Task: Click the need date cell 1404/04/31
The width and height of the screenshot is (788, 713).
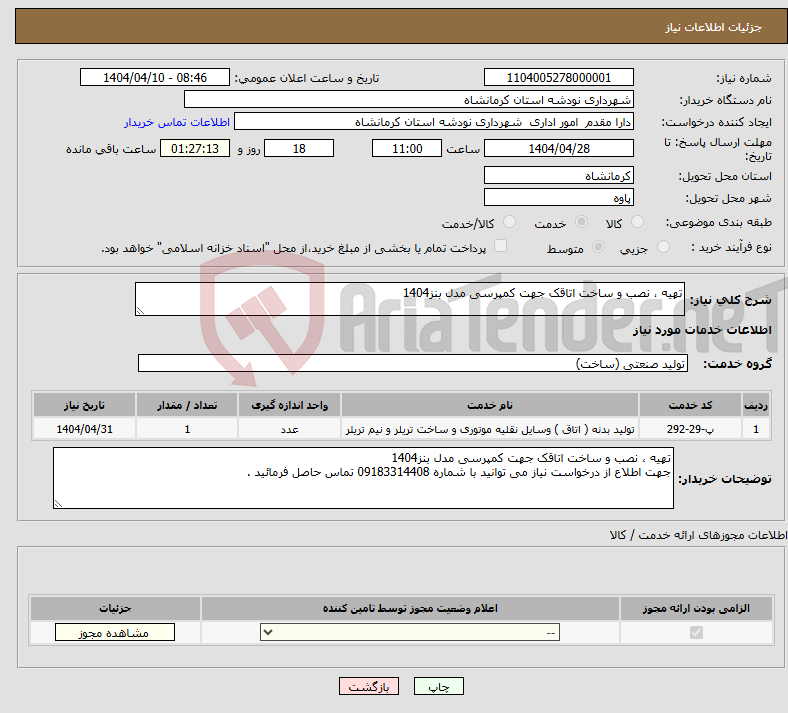Action: 84,429
